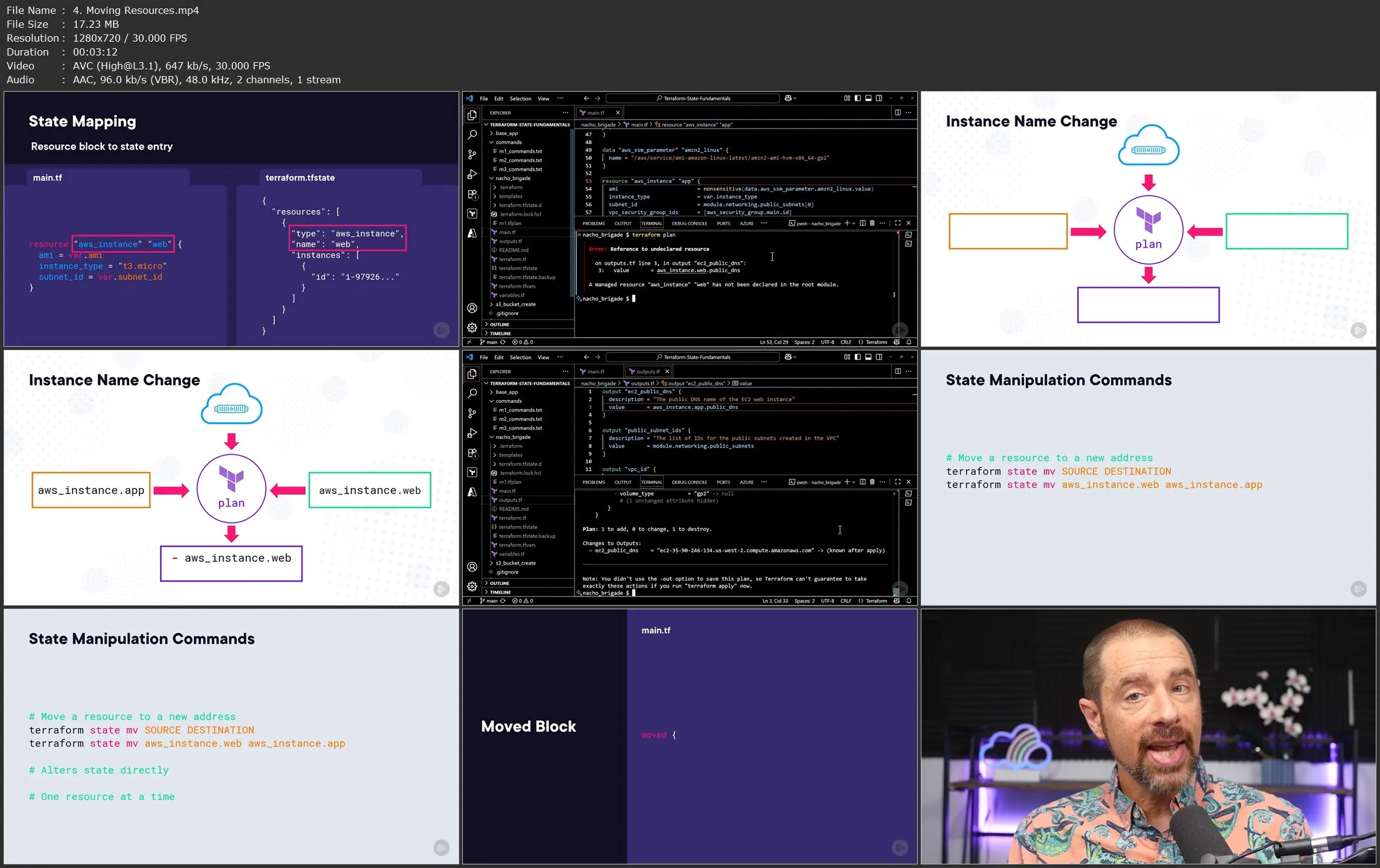This screenshot has height=868, width=1380.
Task: Close terminal panel X in the outputs.tf frame
Action: pyautogui.click(x=908, y=482)
